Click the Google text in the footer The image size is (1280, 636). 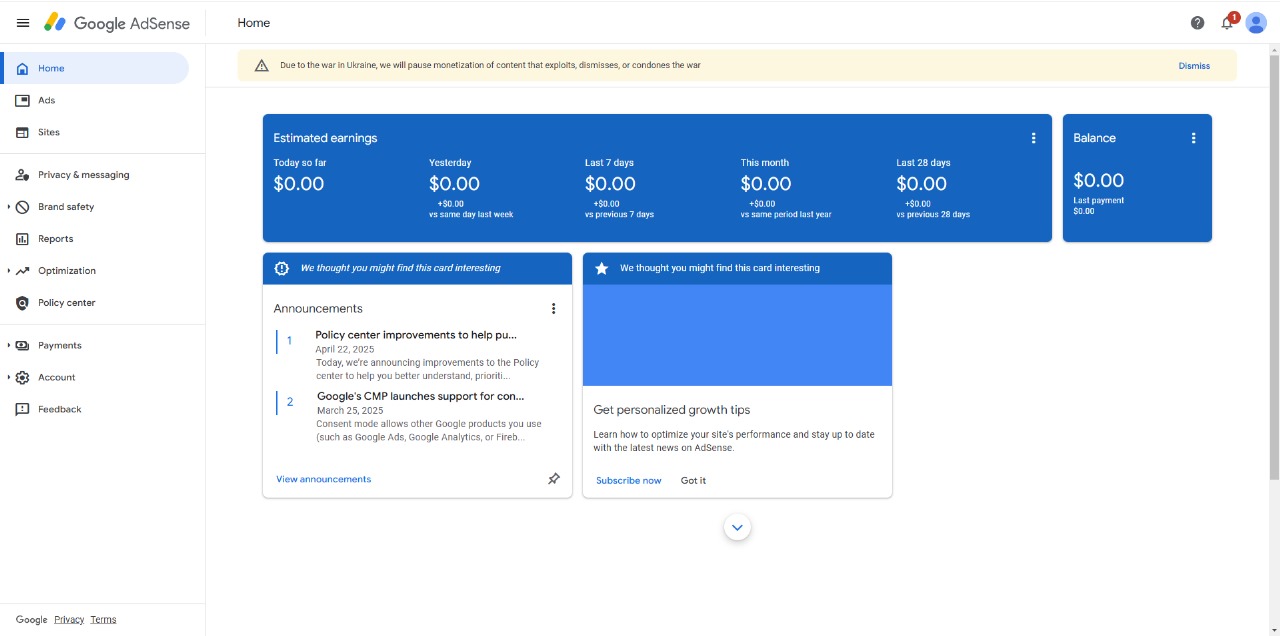[x=31, y=620]
